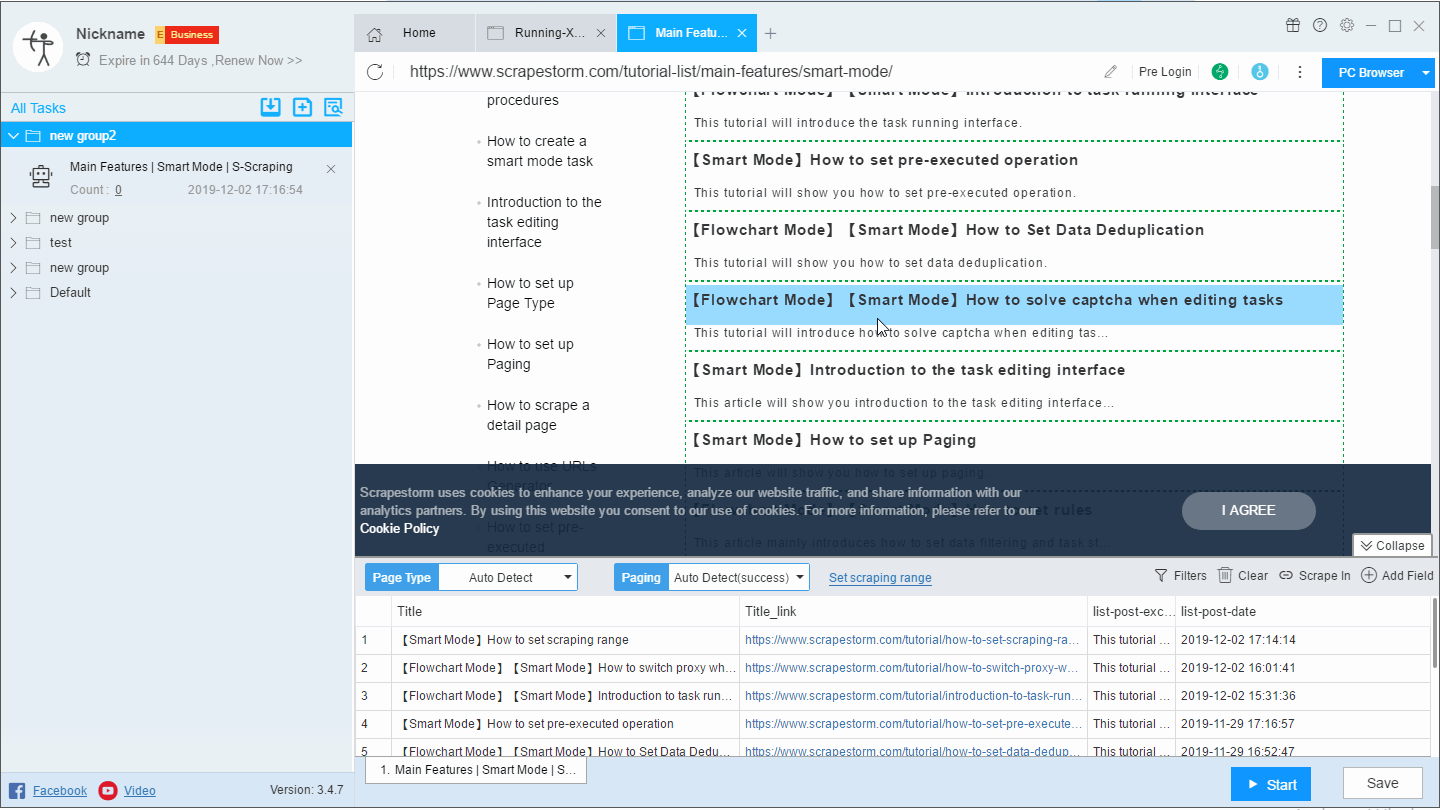
Task: Close the Main Features tab
Action: pos(741,33)
